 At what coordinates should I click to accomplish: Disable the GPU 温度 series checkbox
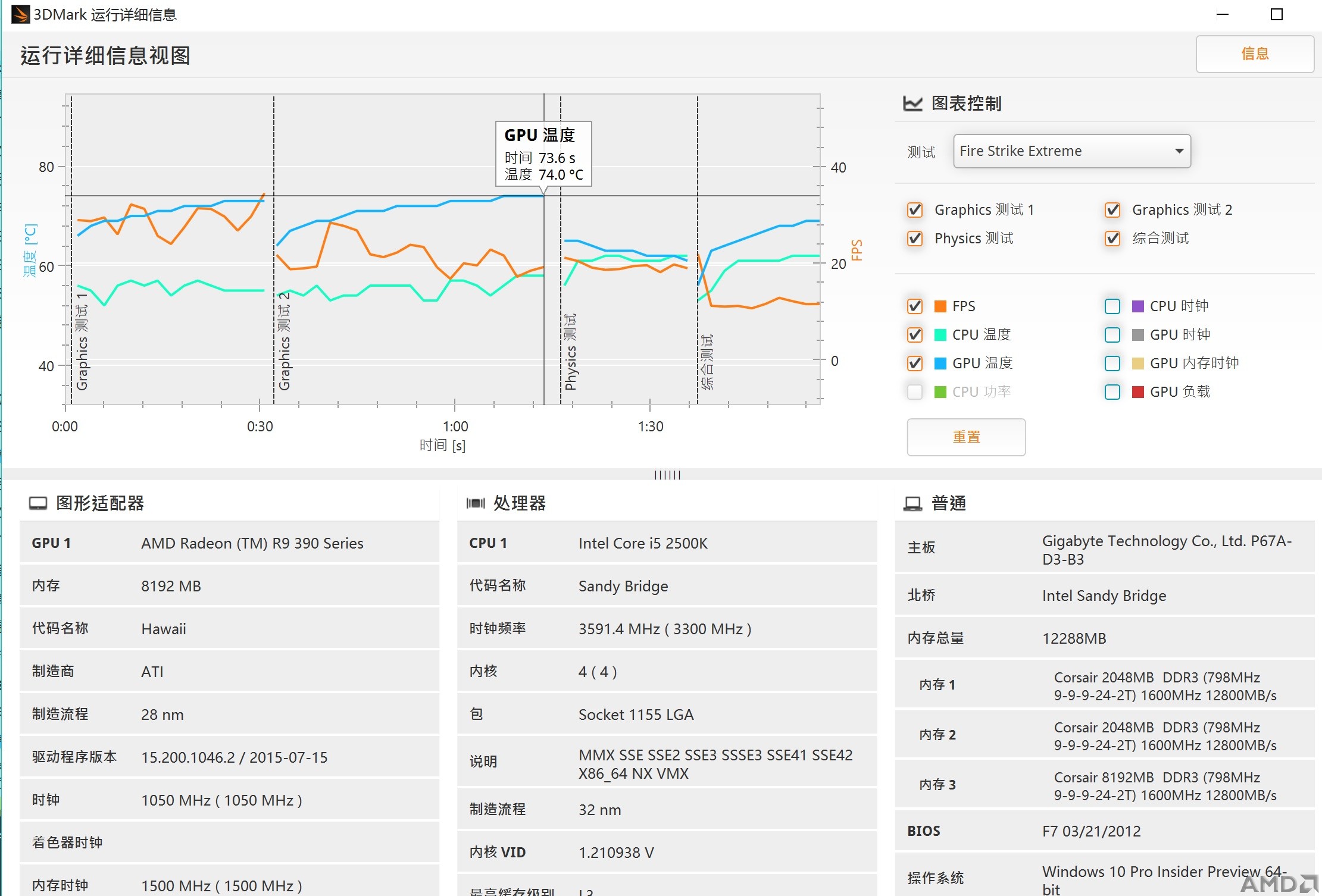tap(915, 364)
